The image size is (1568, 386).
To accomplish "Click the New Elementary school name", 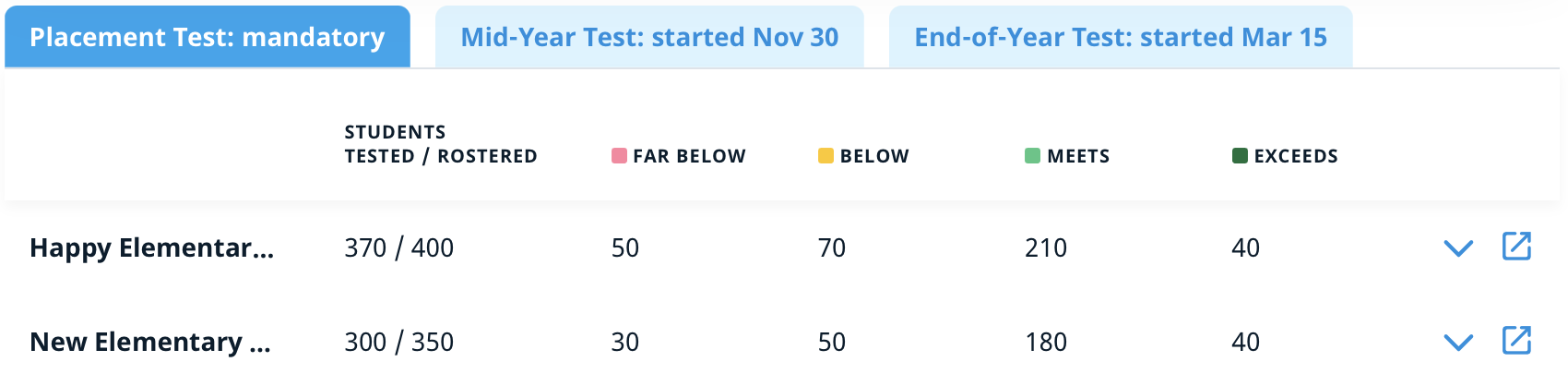I will 150,342.
